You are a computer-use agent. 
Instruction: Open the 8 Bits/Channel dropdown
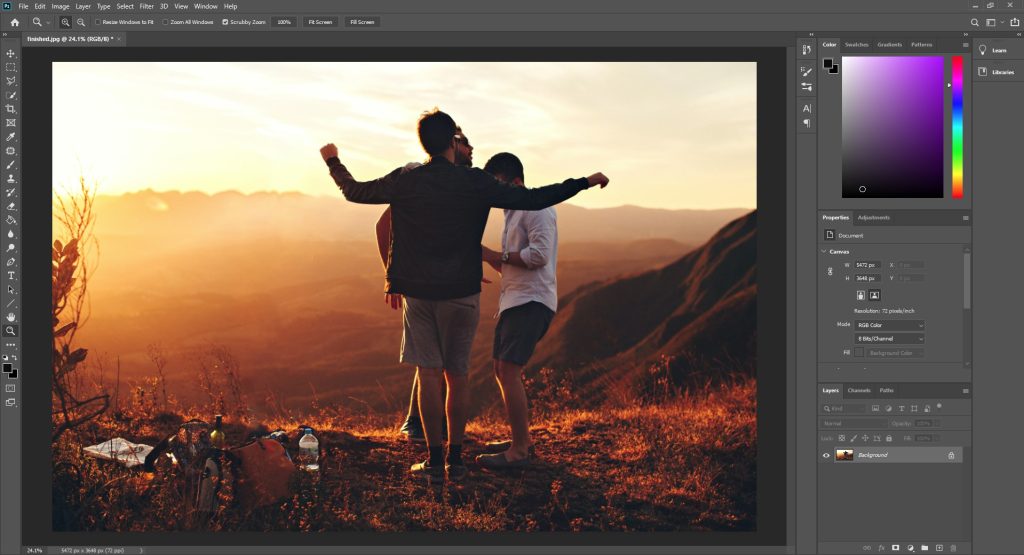click(x=889, y=339)
